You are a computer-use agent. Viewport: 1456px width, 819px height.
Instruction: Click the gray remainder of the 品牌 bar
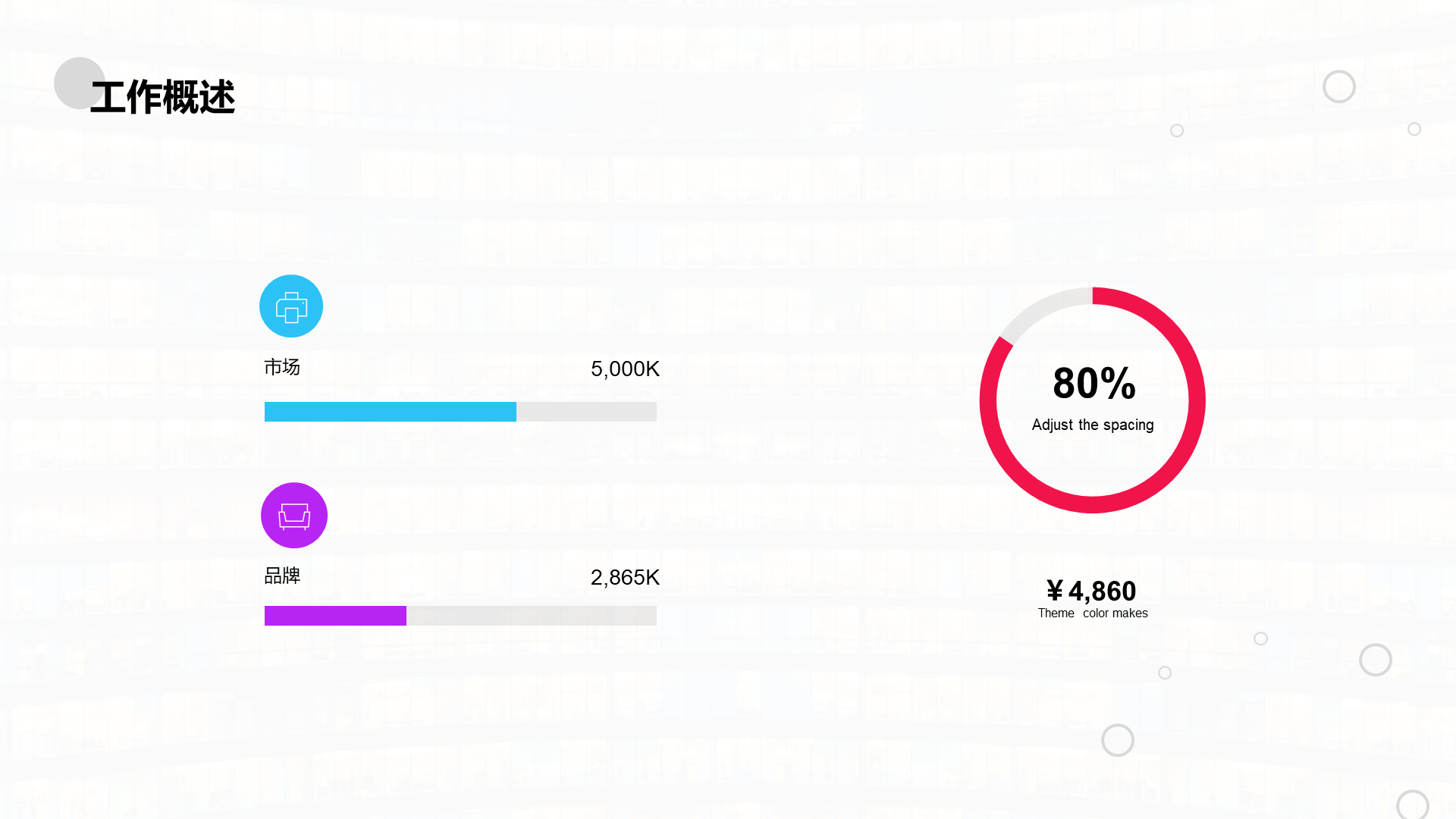click(x=532, y=616)
